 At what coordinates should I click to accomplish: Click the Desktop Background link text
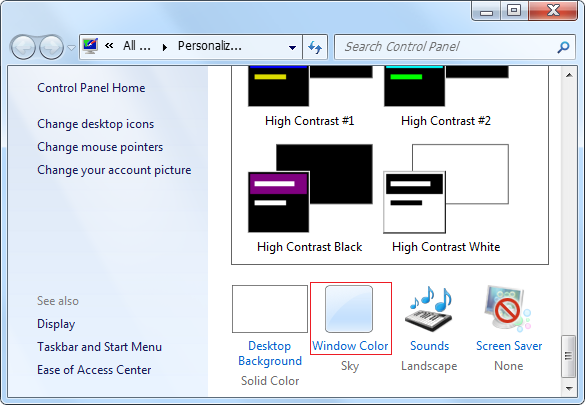pyautogui.click(x=270, y=353)
